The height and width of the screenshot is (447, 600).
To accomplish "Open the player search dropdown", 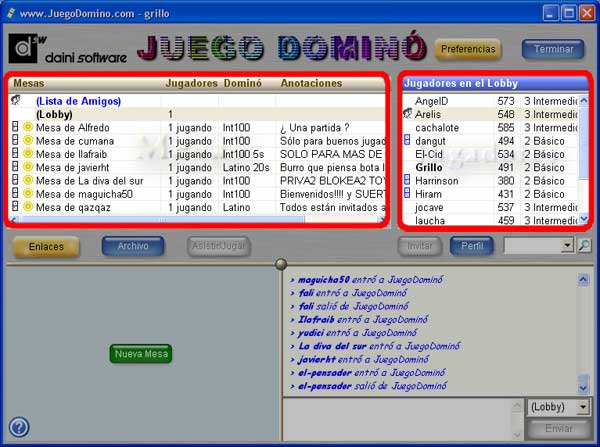I will [x=567, y=245].
